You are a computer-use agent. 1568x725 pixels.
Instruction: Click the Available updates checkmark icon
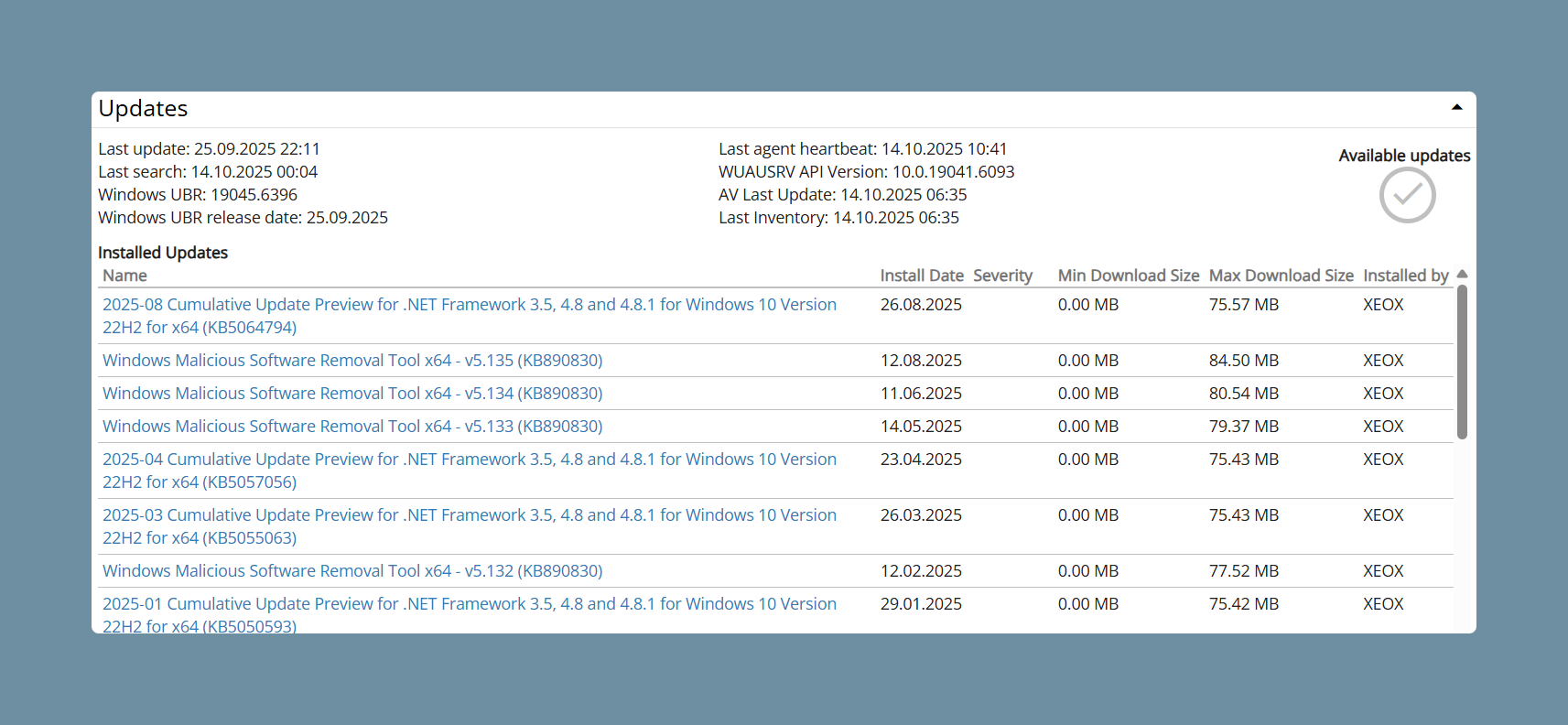coord(1407,195)
